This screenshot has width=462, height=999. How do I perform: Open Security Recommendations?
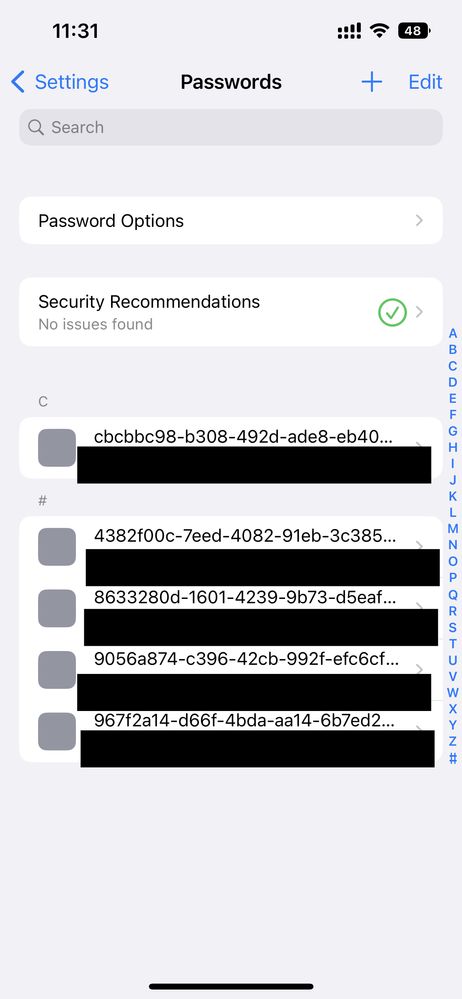pos(231,312)
